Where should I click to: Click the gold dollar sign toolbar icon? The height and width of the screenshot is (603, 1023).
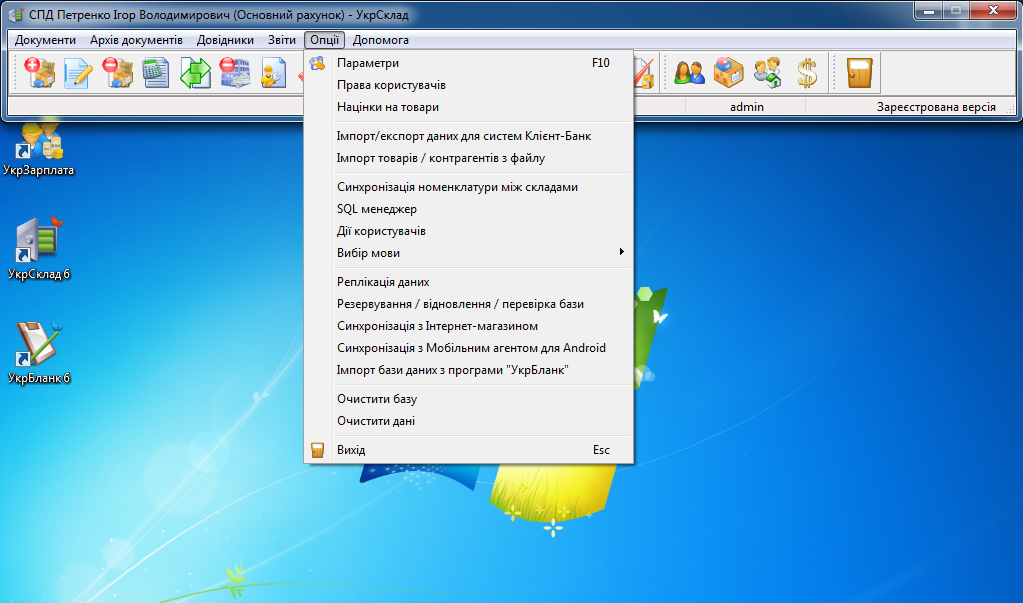click(807, 73)
